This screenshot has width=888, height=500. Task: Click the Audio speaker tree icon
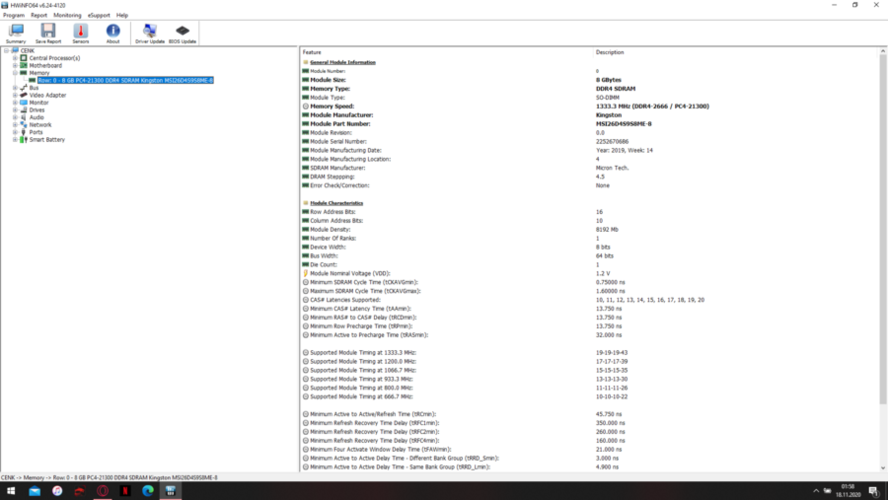(24, 117)
